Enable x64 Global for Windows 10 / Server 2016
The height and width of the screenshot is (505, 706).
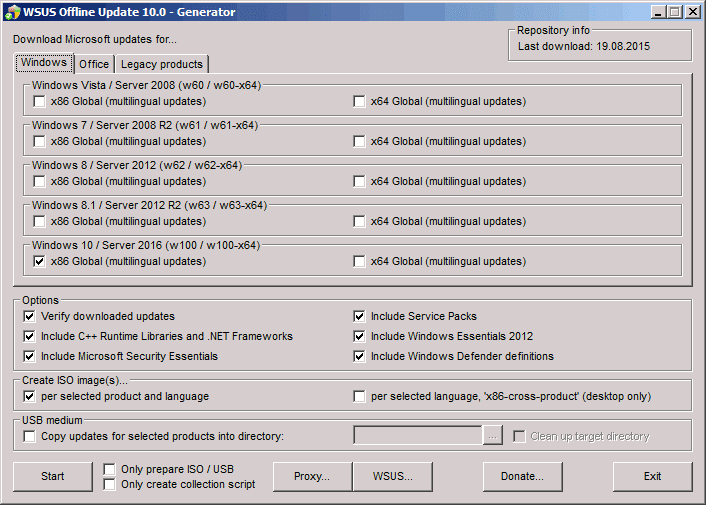[359, 262]
